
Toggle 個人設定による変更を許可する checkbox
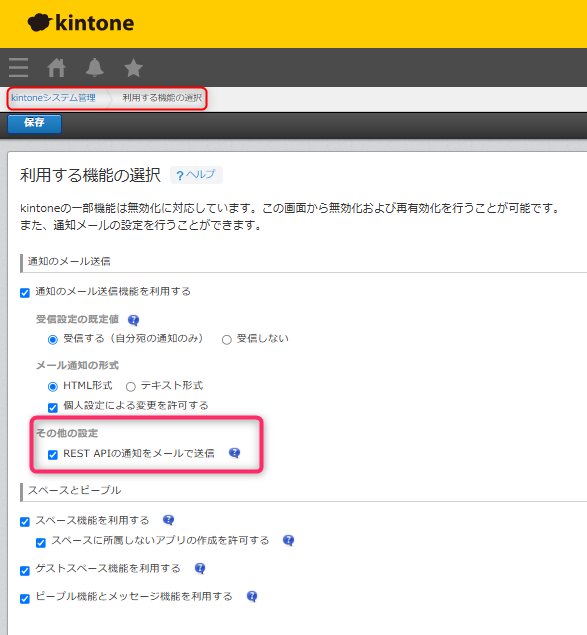point(53,407)
